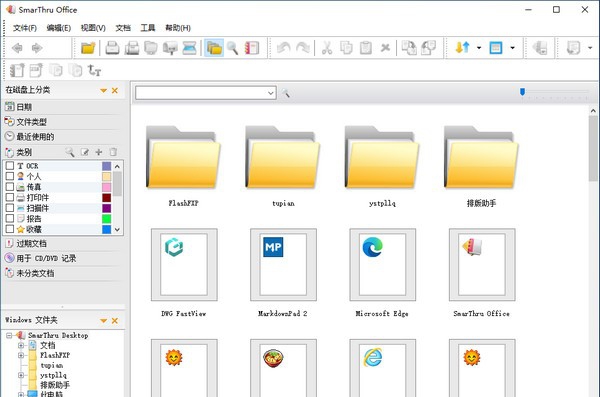Click the add category plus icon
This screenshot has height=397, width=600.
99,152
